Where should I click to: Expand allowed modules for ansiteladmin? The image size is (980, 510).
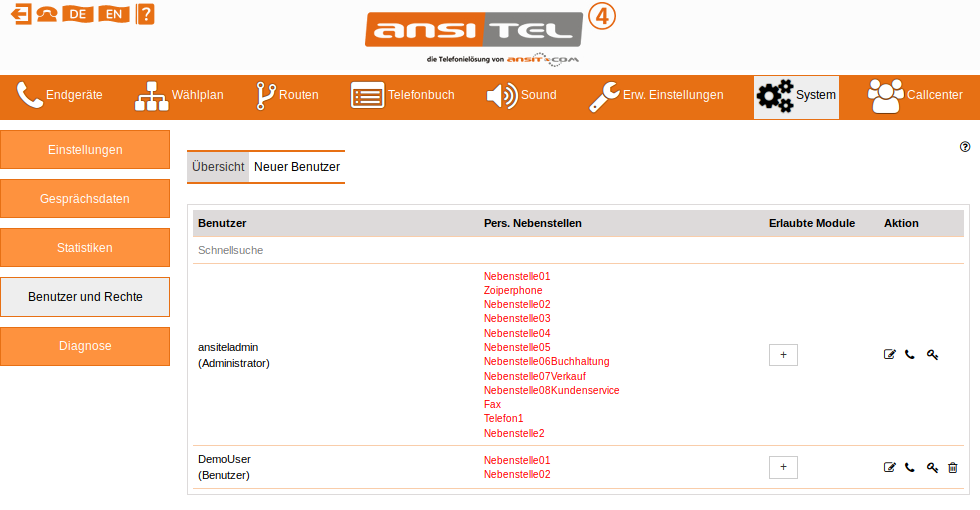tap(783, 354)
